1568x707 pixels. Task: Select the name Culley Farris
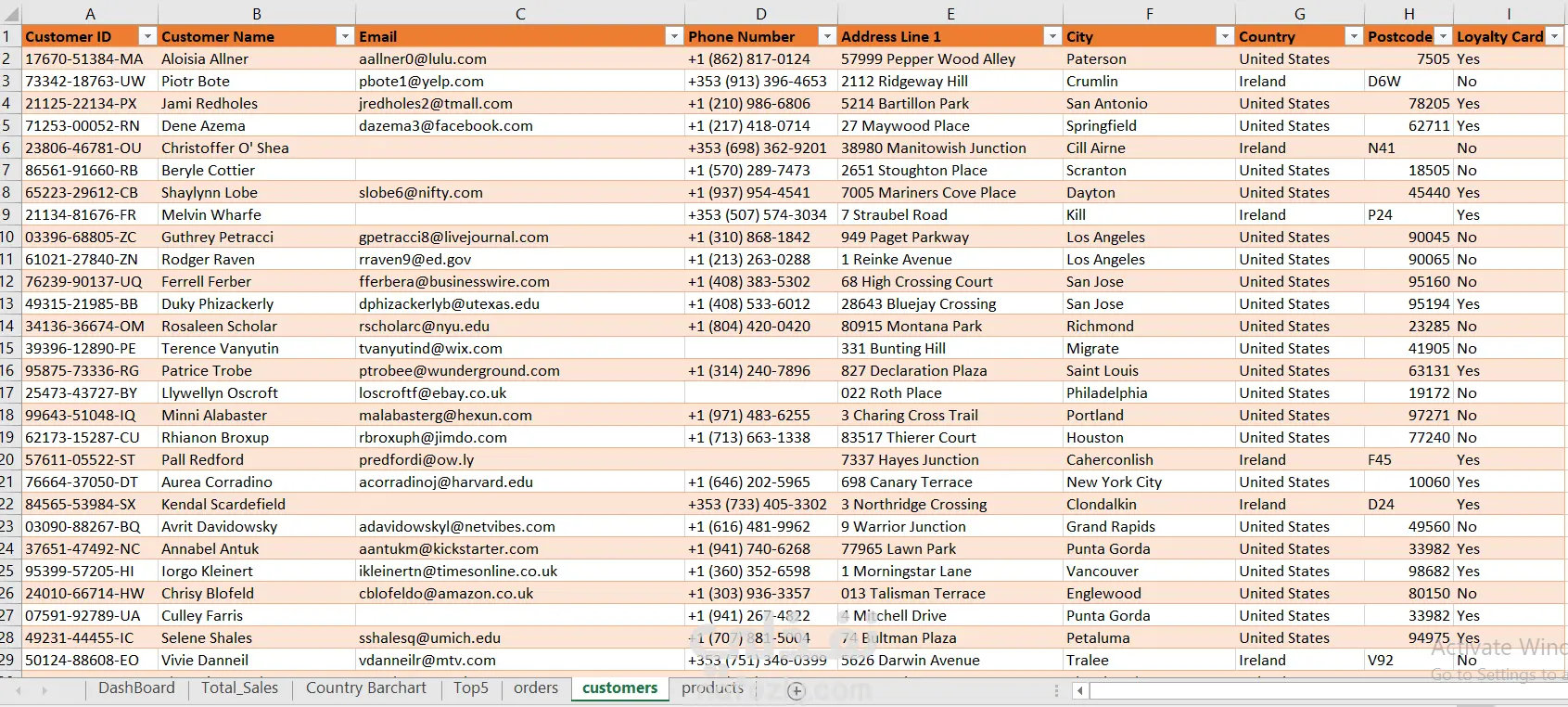pos(257,615)
